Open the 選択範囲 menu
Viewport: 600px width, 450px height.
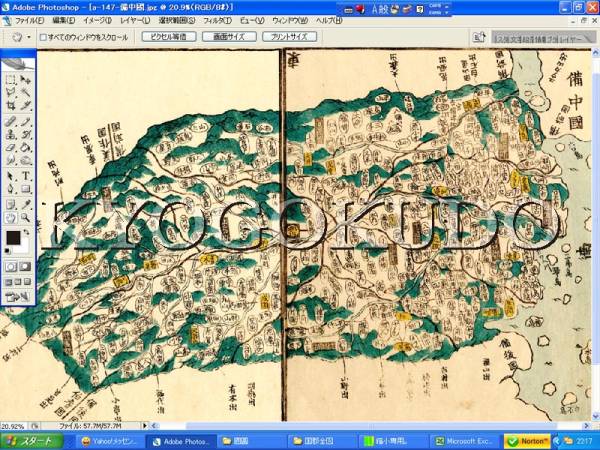(177, 21)
